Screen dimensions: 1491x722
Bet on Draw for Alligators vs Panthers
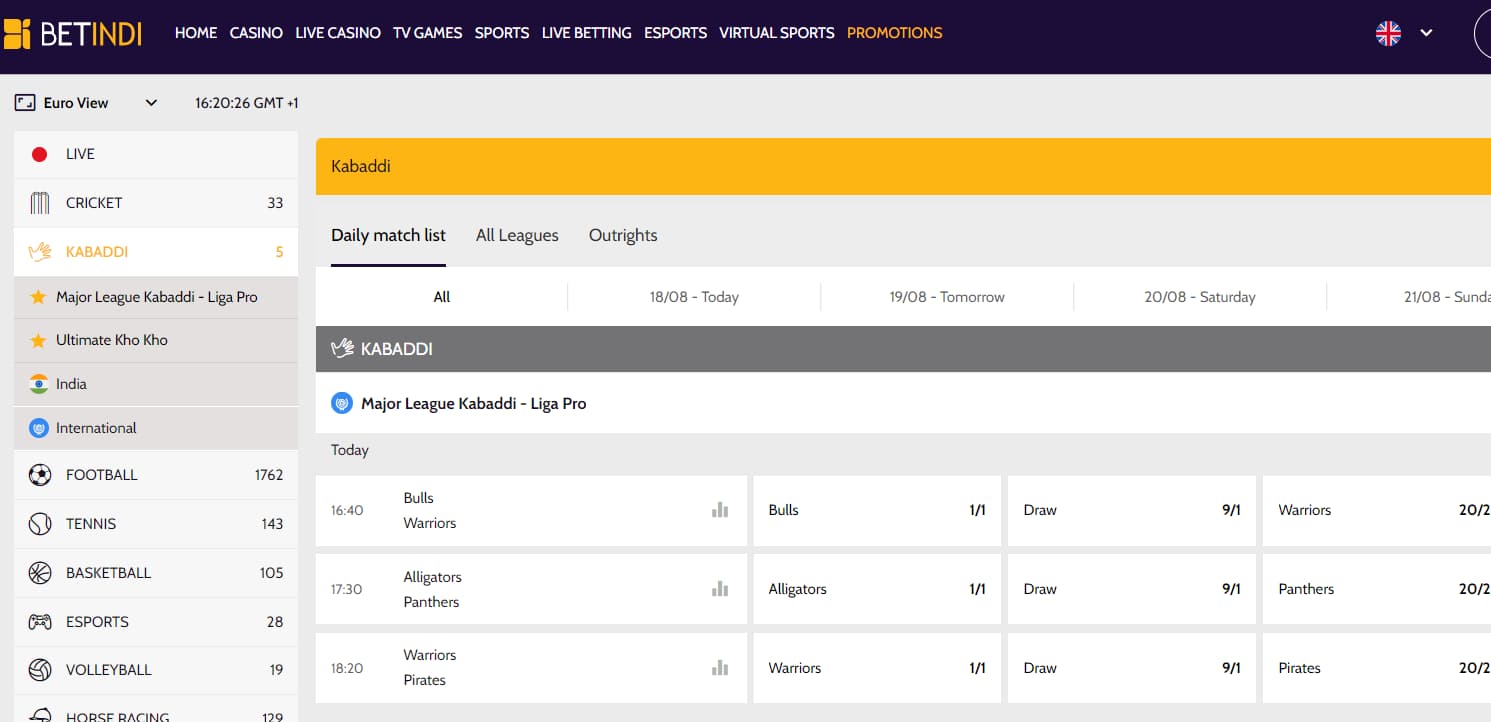coord(1132,589)
